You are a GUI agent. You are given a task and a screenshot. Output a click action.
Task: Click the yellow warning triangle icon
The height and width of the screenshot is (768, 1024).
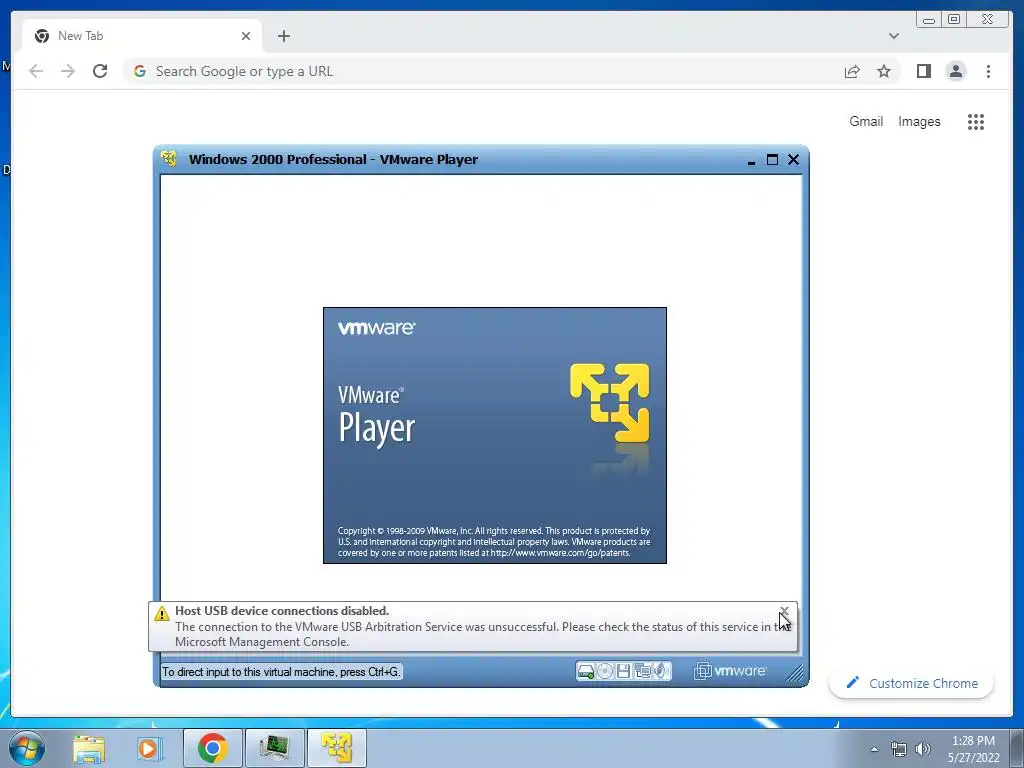161,614
